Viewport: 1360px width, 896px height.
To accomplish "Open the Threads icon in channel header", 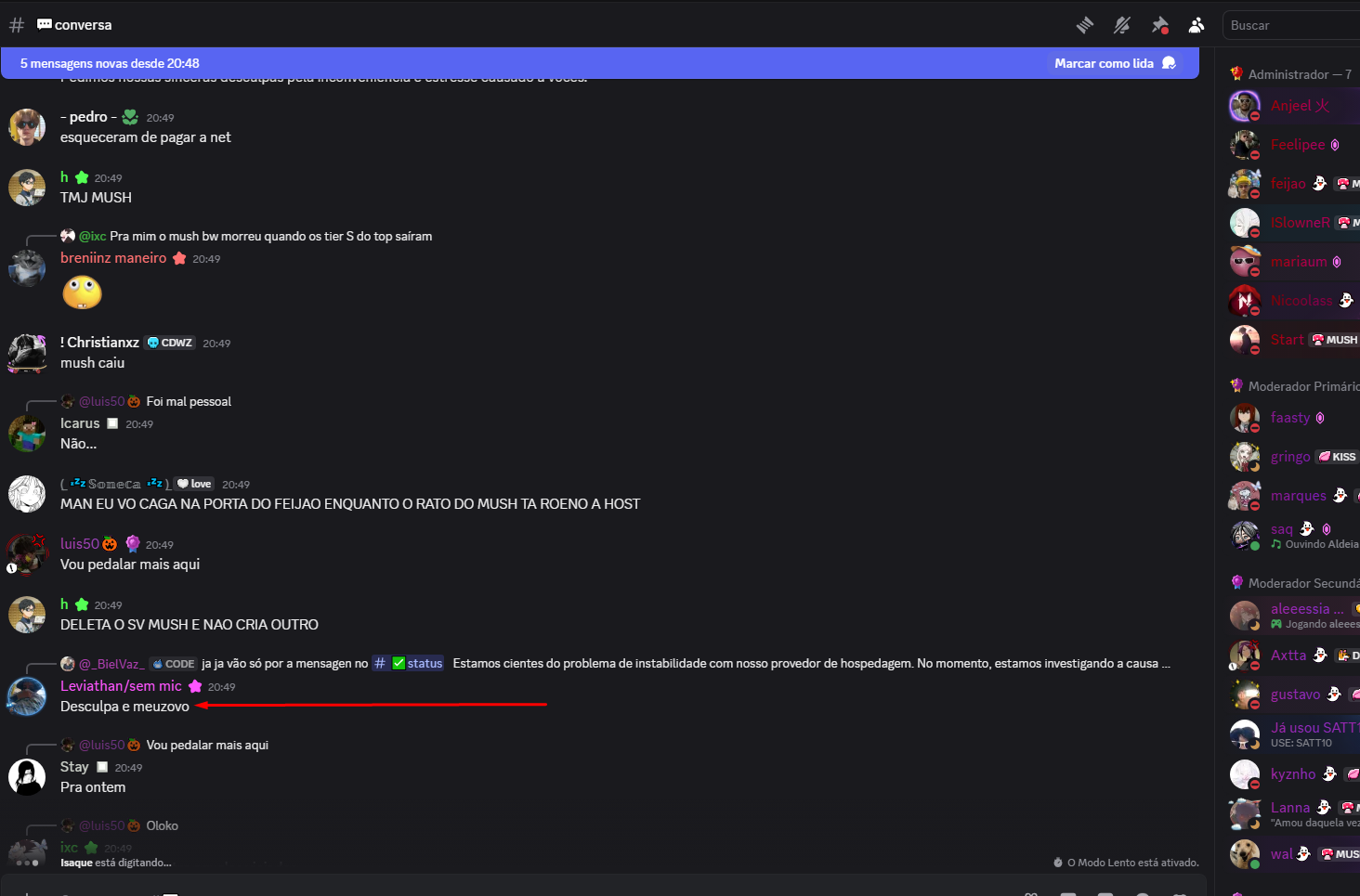I will click(1084, 25).
